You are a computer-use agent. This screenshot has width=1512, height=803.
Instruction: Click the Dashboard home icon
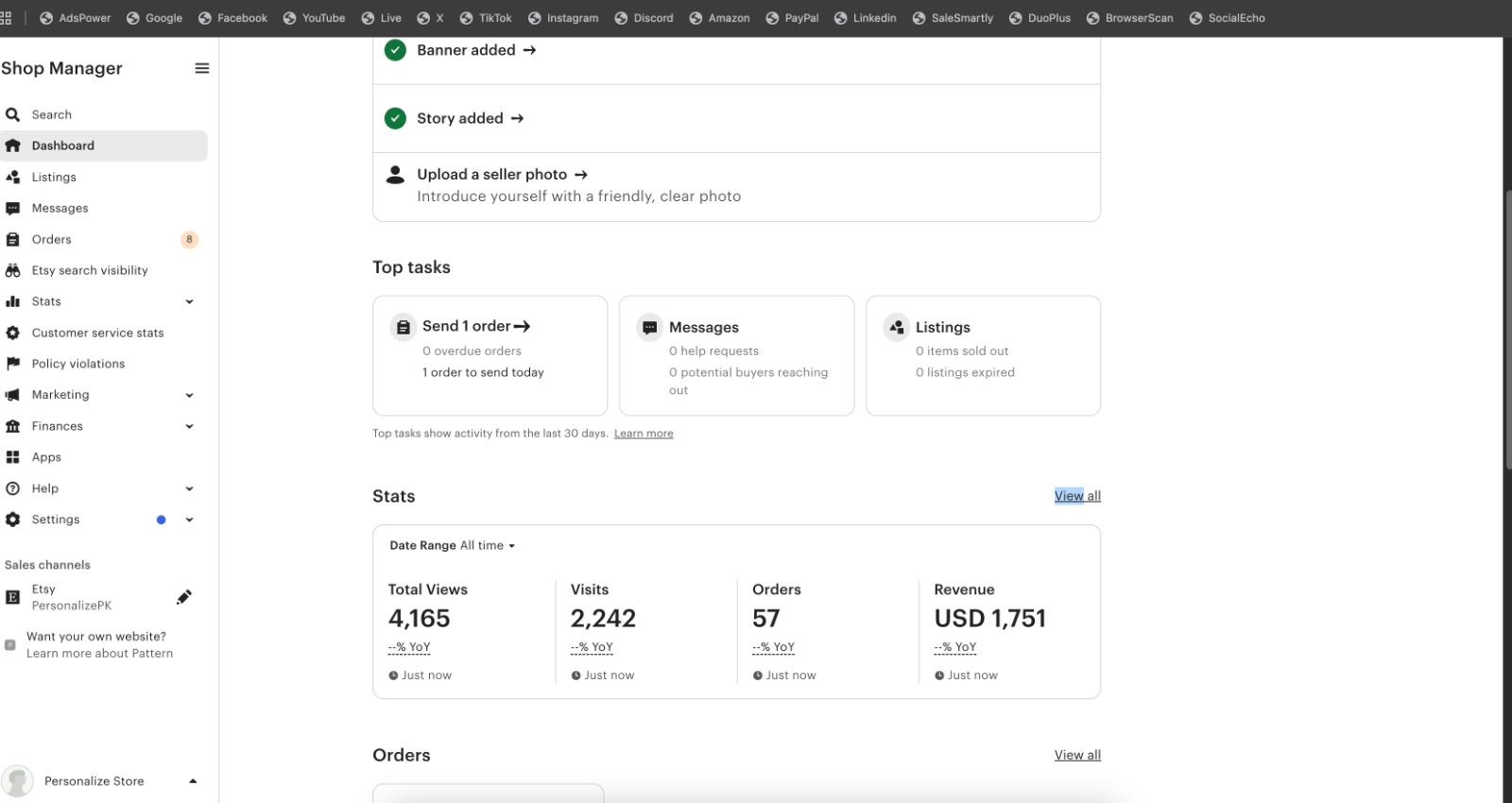coord(12,145)
